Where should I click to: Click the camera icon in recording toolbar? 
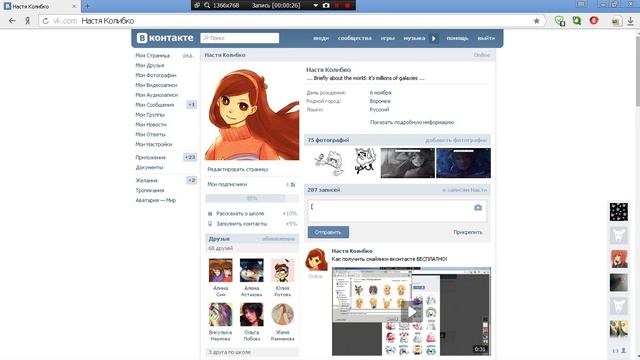point(326,5)
